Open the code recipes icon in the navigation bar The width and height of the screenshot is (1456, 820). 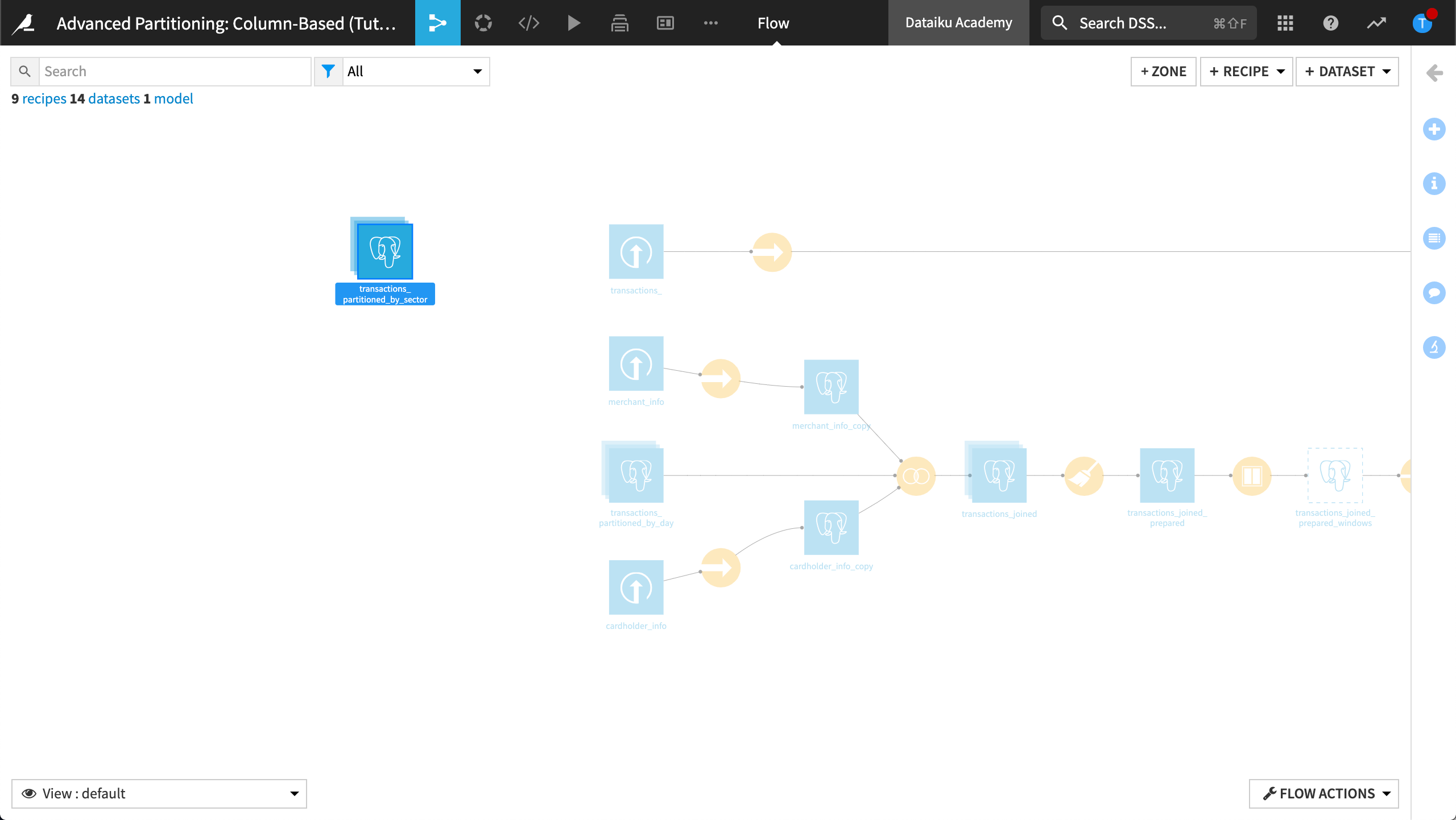pos(528,23)
